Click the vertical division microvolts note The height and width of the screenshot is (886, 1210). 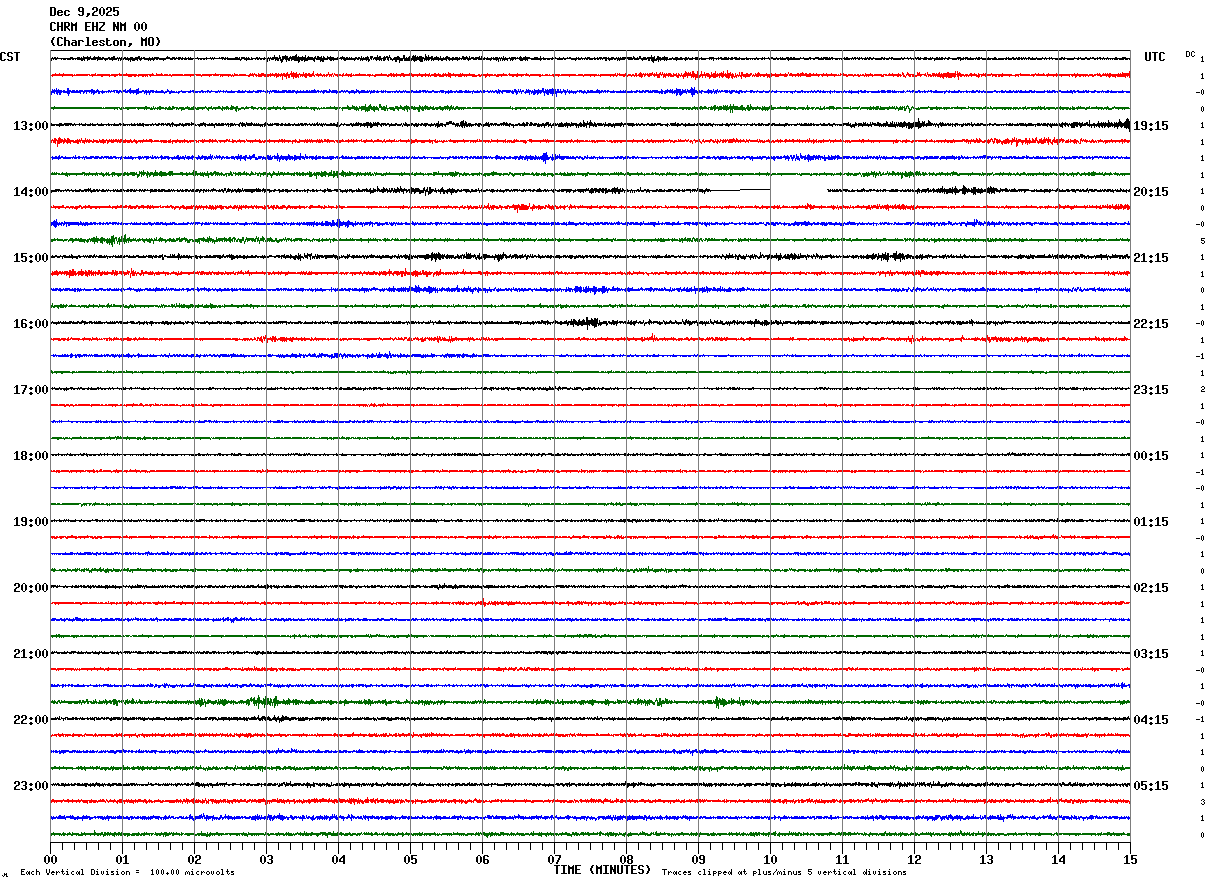coord(127,872)
